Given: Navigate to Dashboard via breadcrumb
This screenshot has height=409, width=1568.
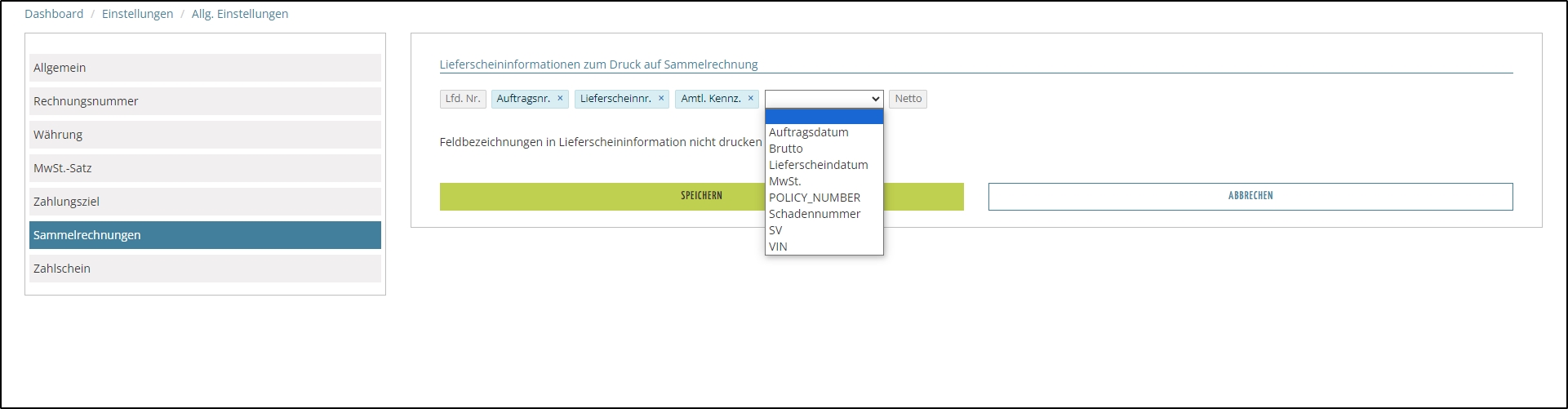Looking at the screenshot, I should pos(54,14).
